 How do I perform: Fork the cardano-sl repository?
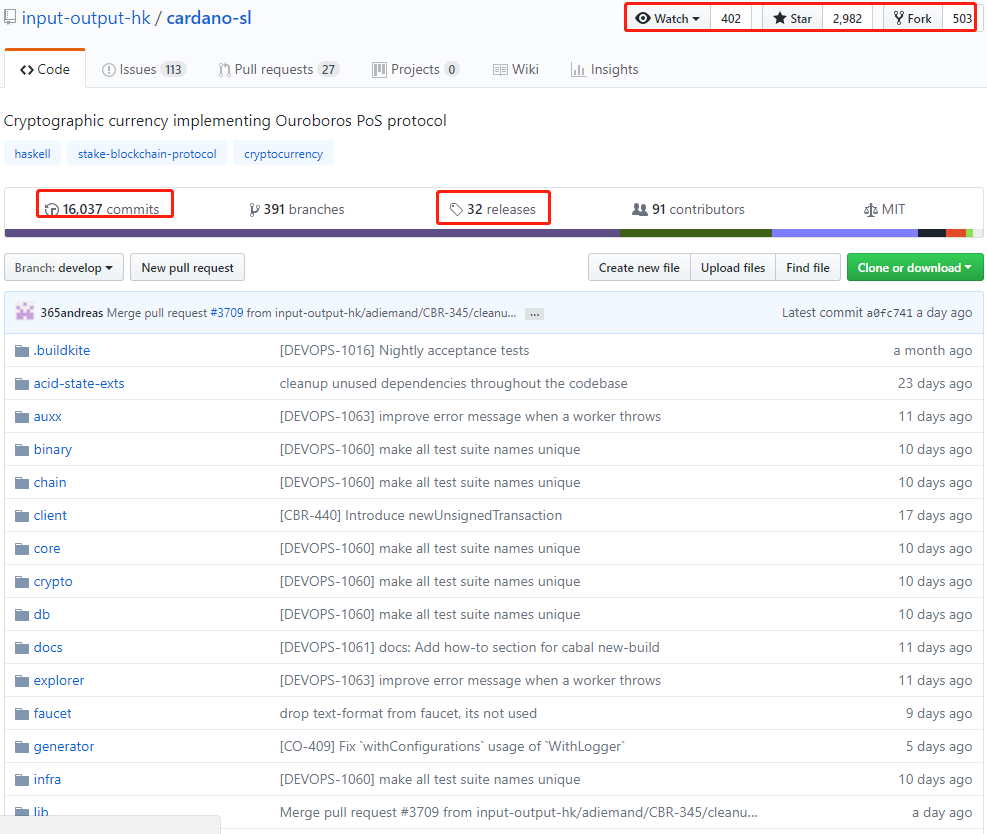(x=913, y=18)
